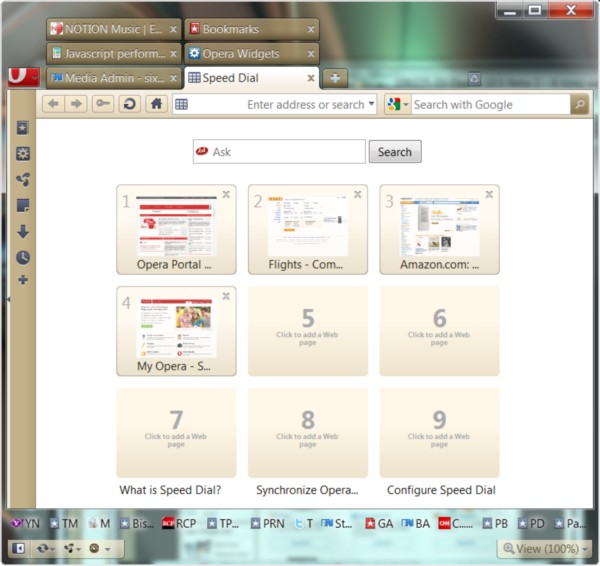Switch to the Media Admin tab
The height and width of the screenshot is (566, 600).
point(114,78)
